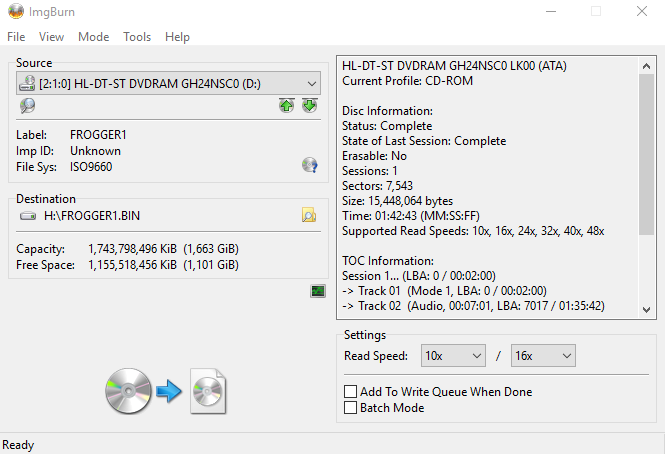
Task: Open the 10x read speed dropdown
Action: pyautogui.click(x=453, y=356)
